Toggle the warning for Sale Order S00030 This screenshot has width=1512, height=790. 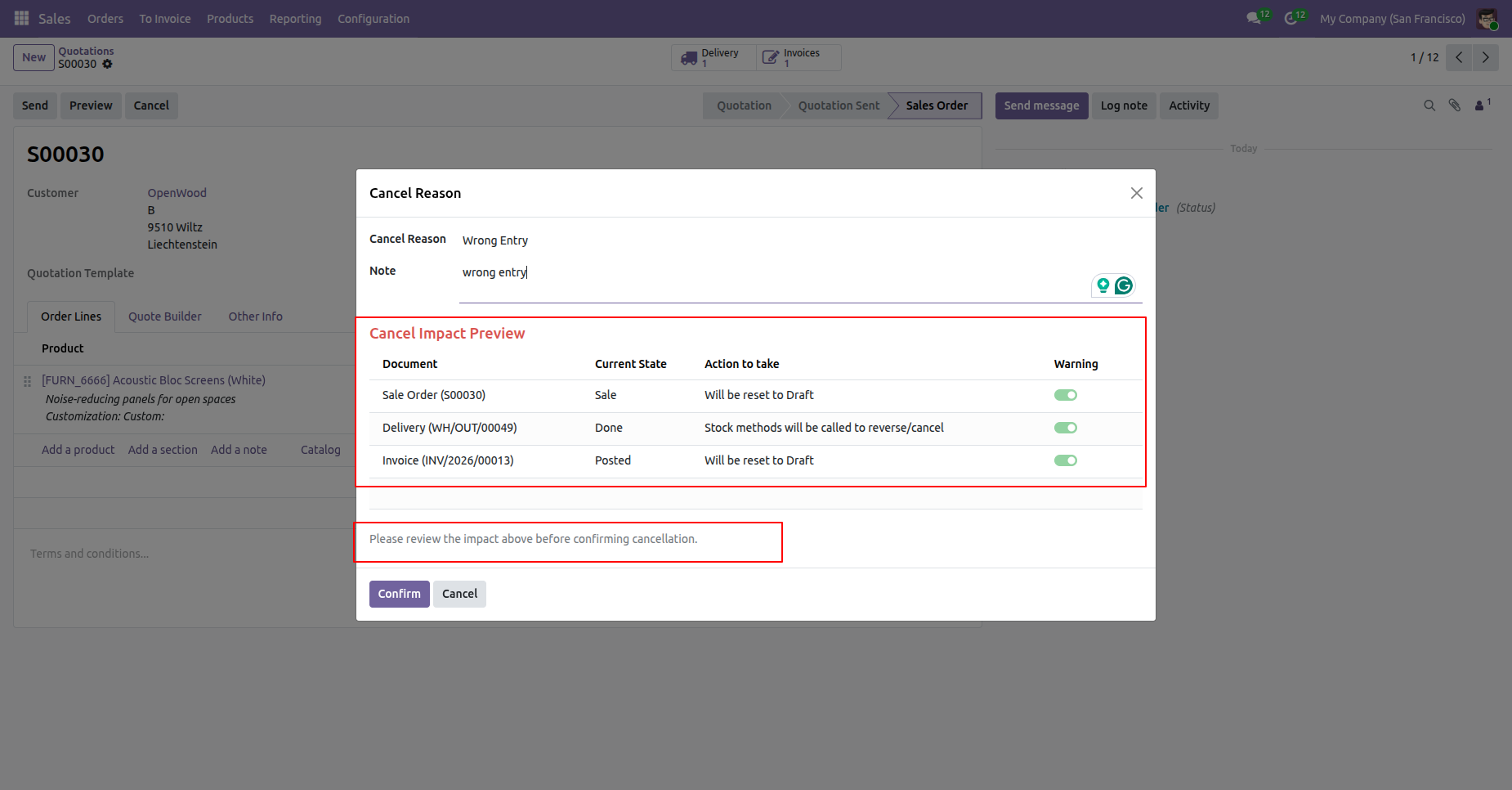[1066, 395]
